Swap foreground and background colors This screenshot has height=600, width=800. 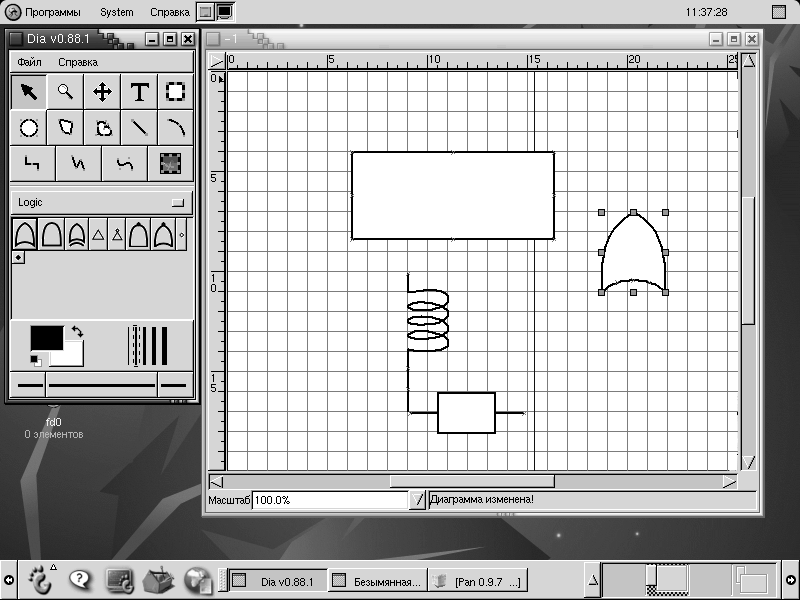(77, 332)
